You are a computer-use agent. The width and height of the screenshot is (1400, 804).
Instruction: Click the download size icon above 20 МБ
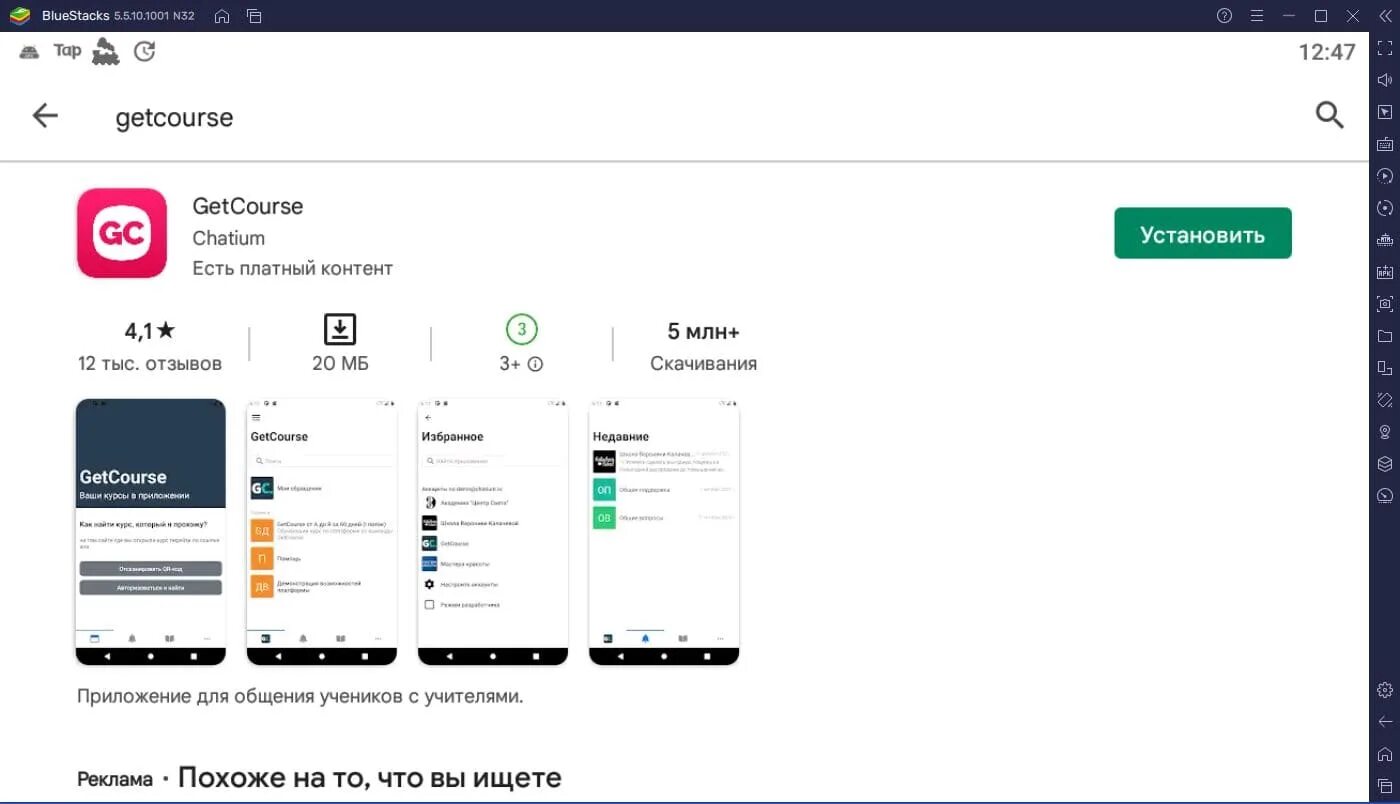(340, 329)
